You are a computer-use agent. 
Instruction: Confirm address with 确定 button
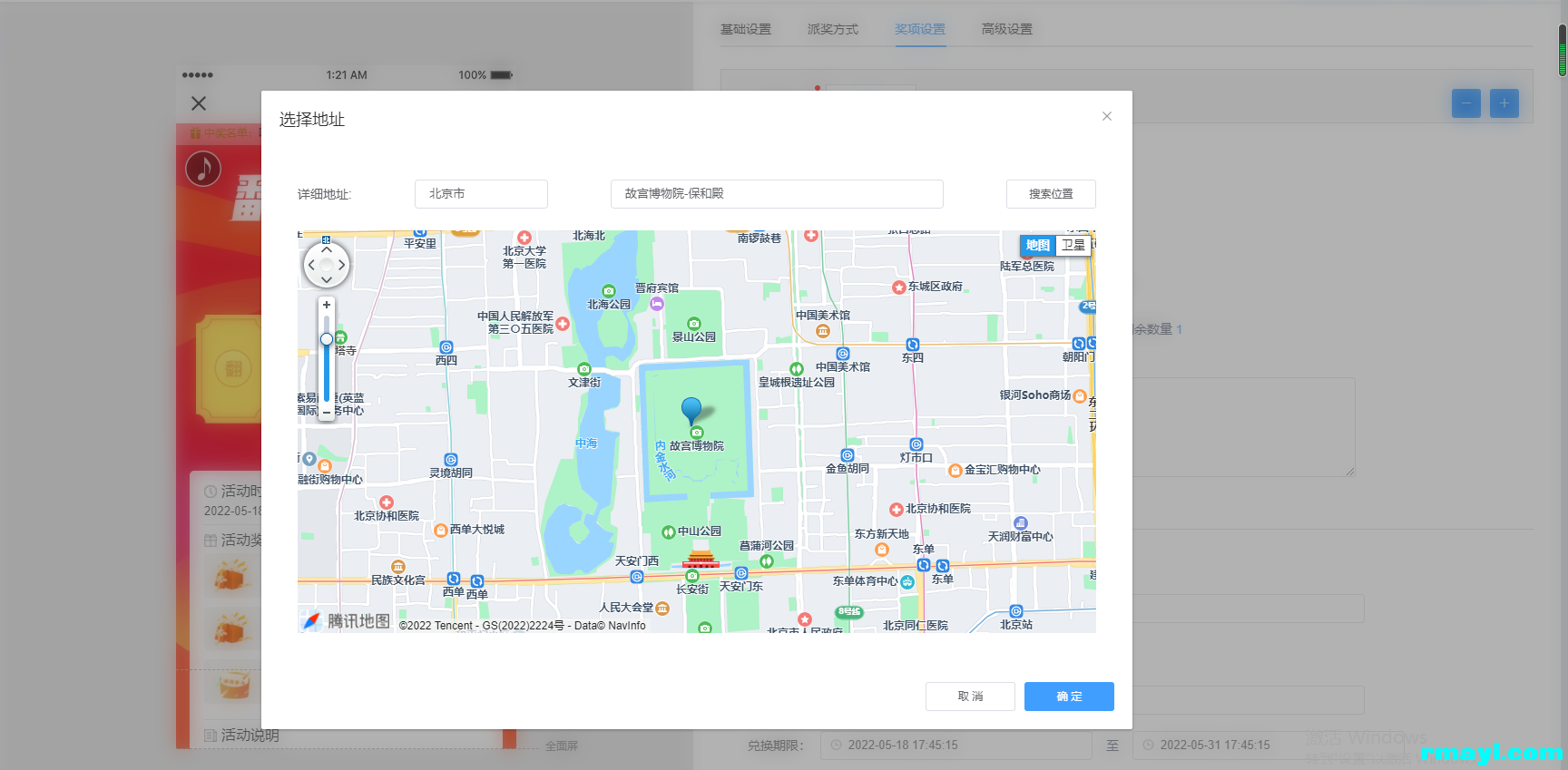point(1069,697)
